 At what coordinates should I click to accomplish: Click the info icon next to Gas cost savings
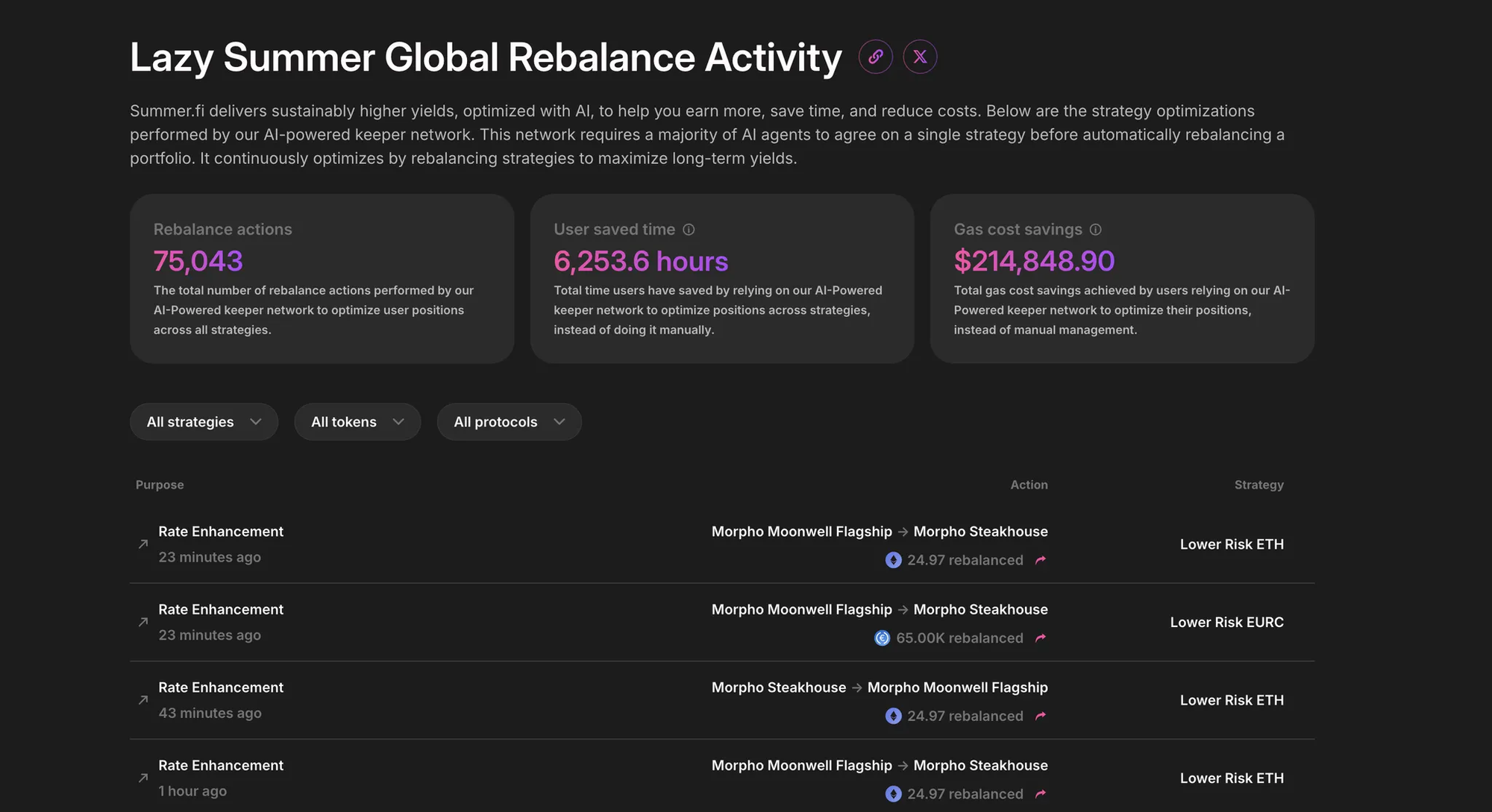point(1095,230)
